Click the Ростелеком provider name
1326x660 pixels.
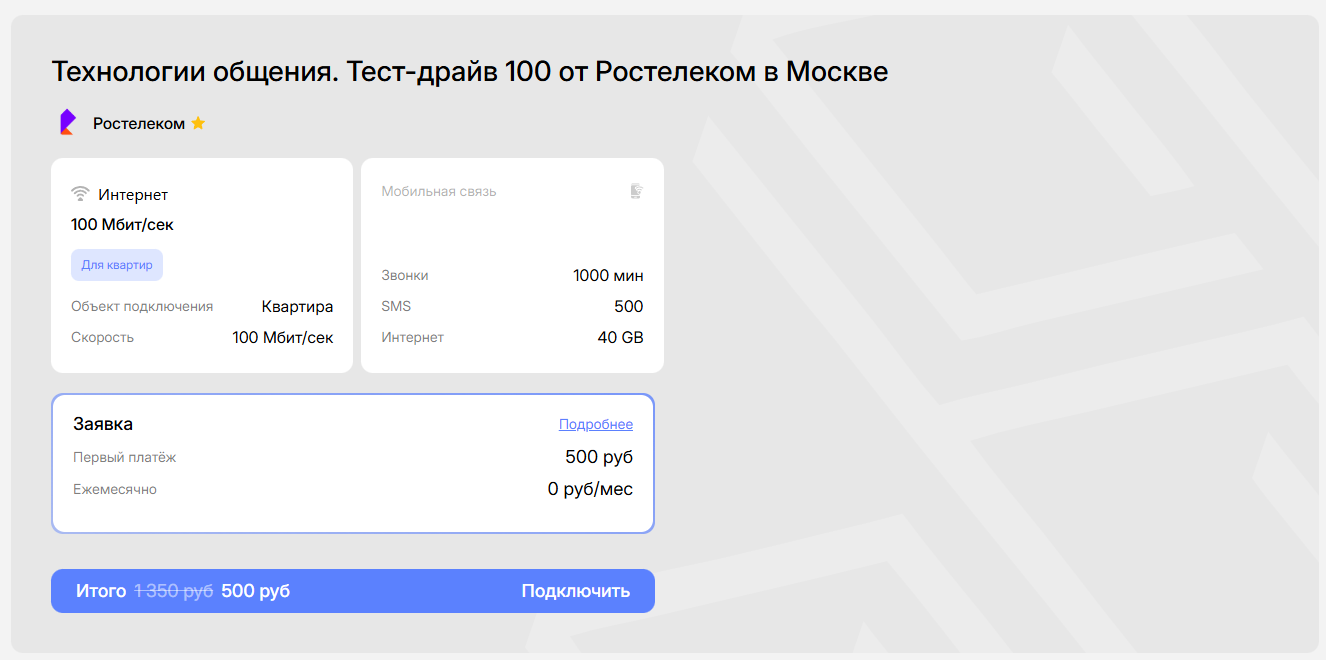click(139, 124)
